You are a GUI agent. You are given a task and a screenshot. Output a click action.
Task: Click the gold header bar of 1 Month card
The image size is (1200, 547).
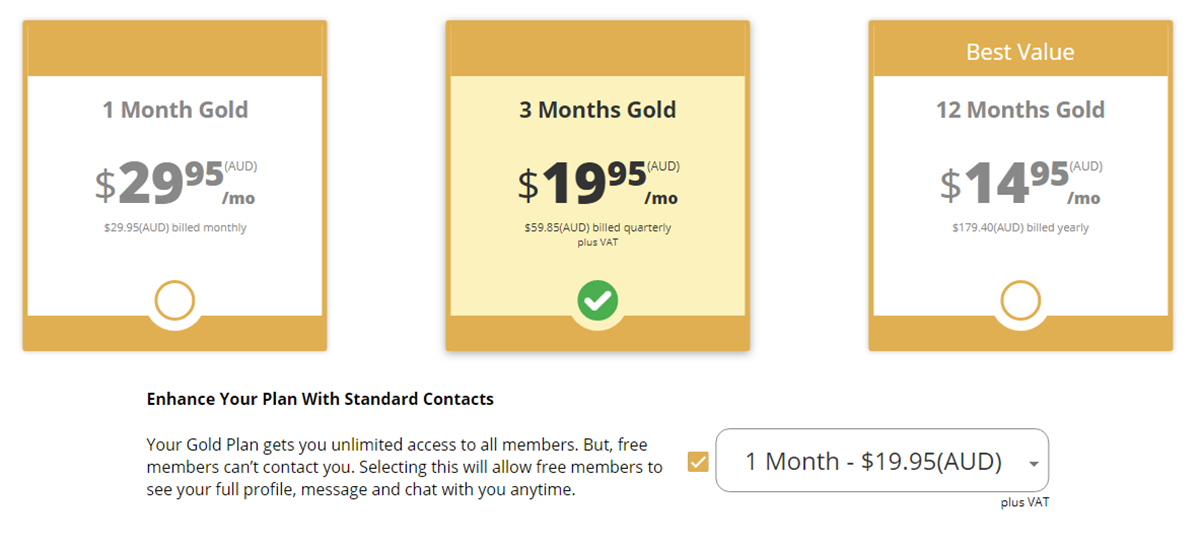[x=175, y=50]
